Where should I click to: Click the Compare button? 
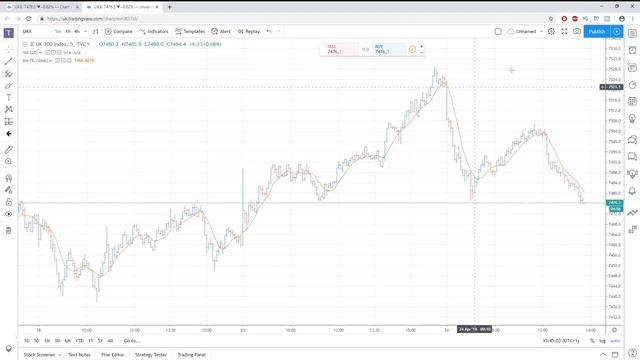(118, 31)
